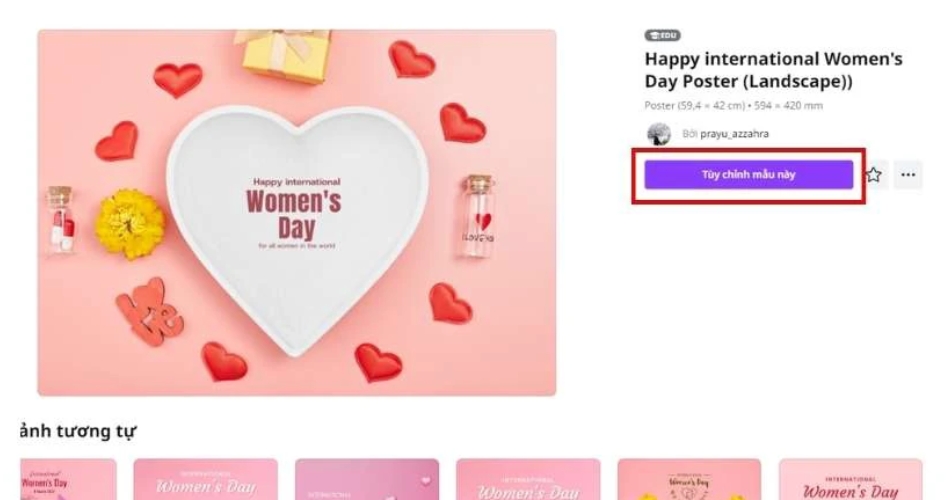The height and width of the screenshot is (500, 952).
Task: Open the three-dot more options menu
Action: 907,175
